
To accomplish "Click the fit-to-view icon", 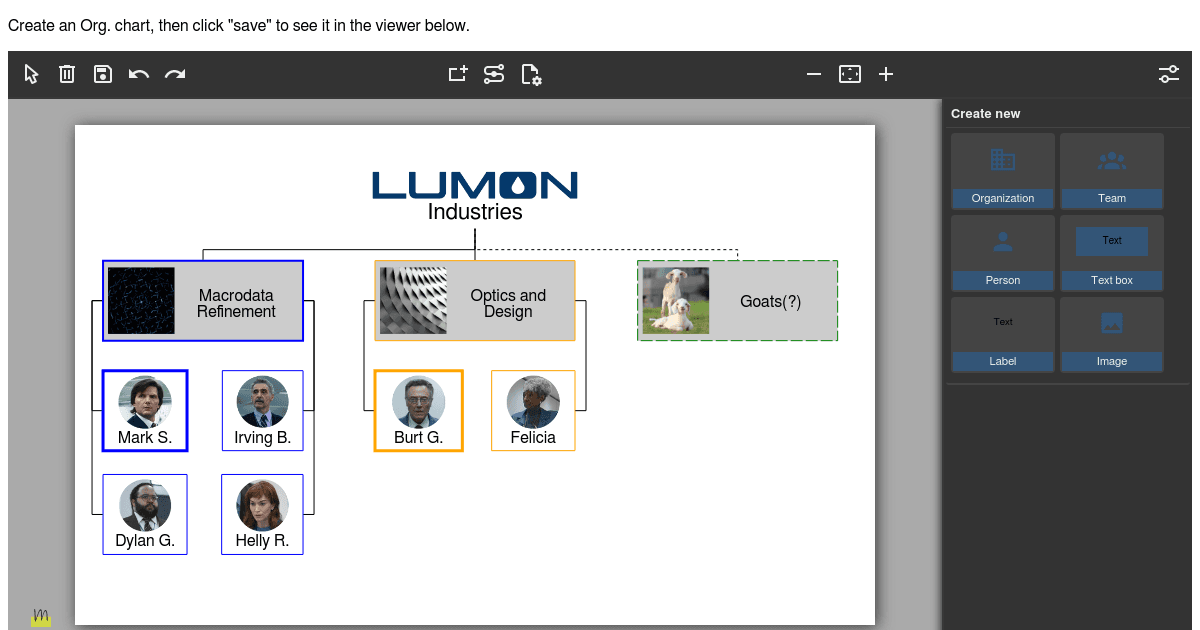I will coord(849,74).
